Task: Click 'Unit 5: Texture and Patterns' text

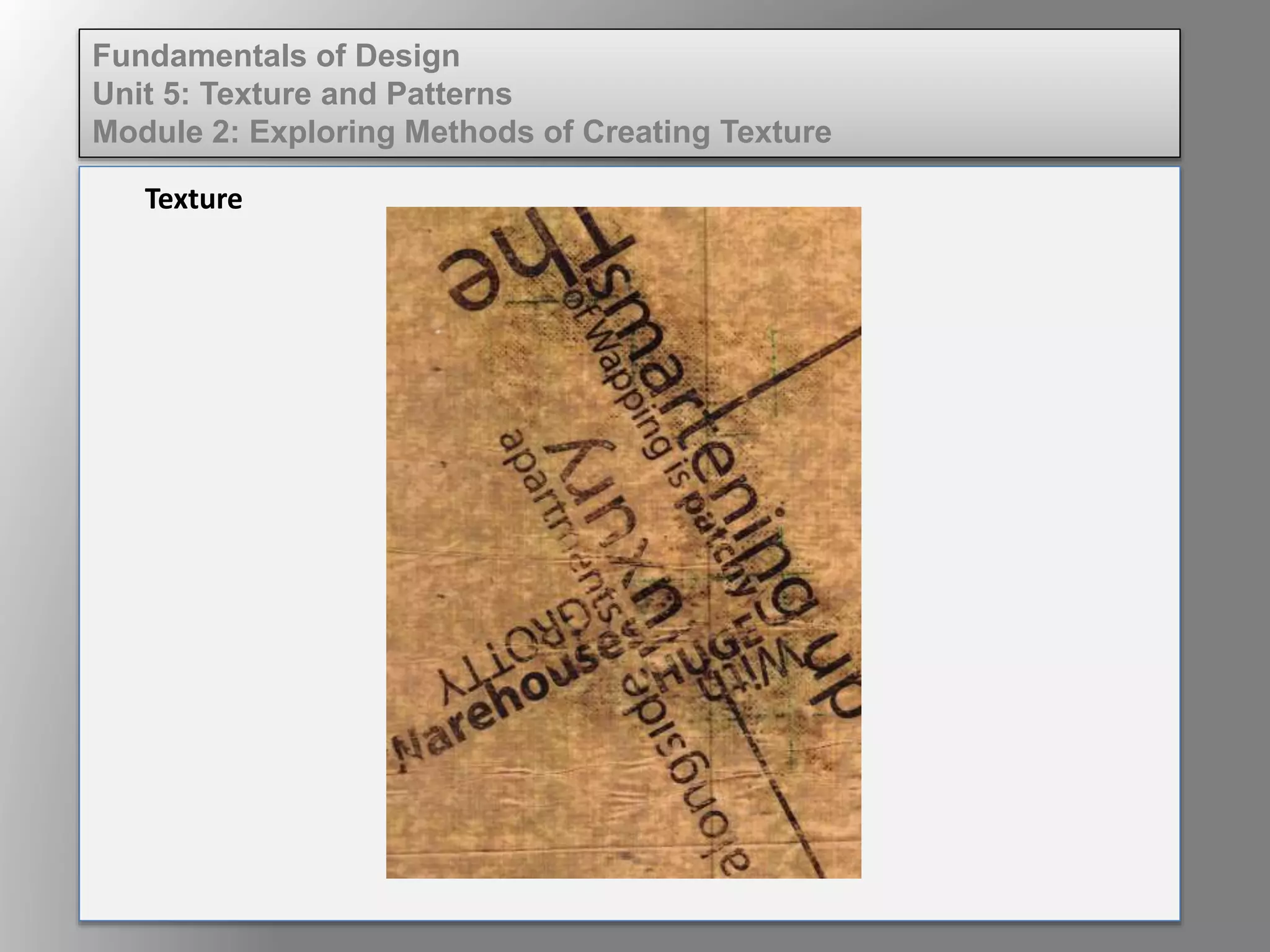Action: [302, 94]
